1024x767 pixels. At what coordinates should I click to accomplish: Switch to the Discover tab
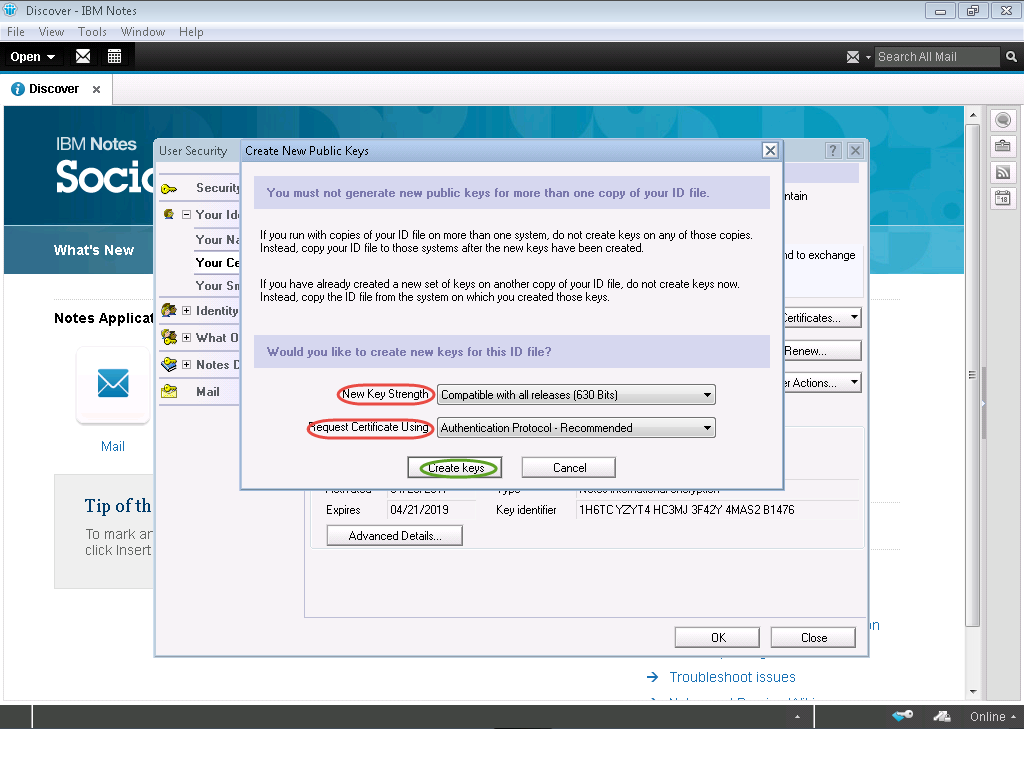click(54, 89)
